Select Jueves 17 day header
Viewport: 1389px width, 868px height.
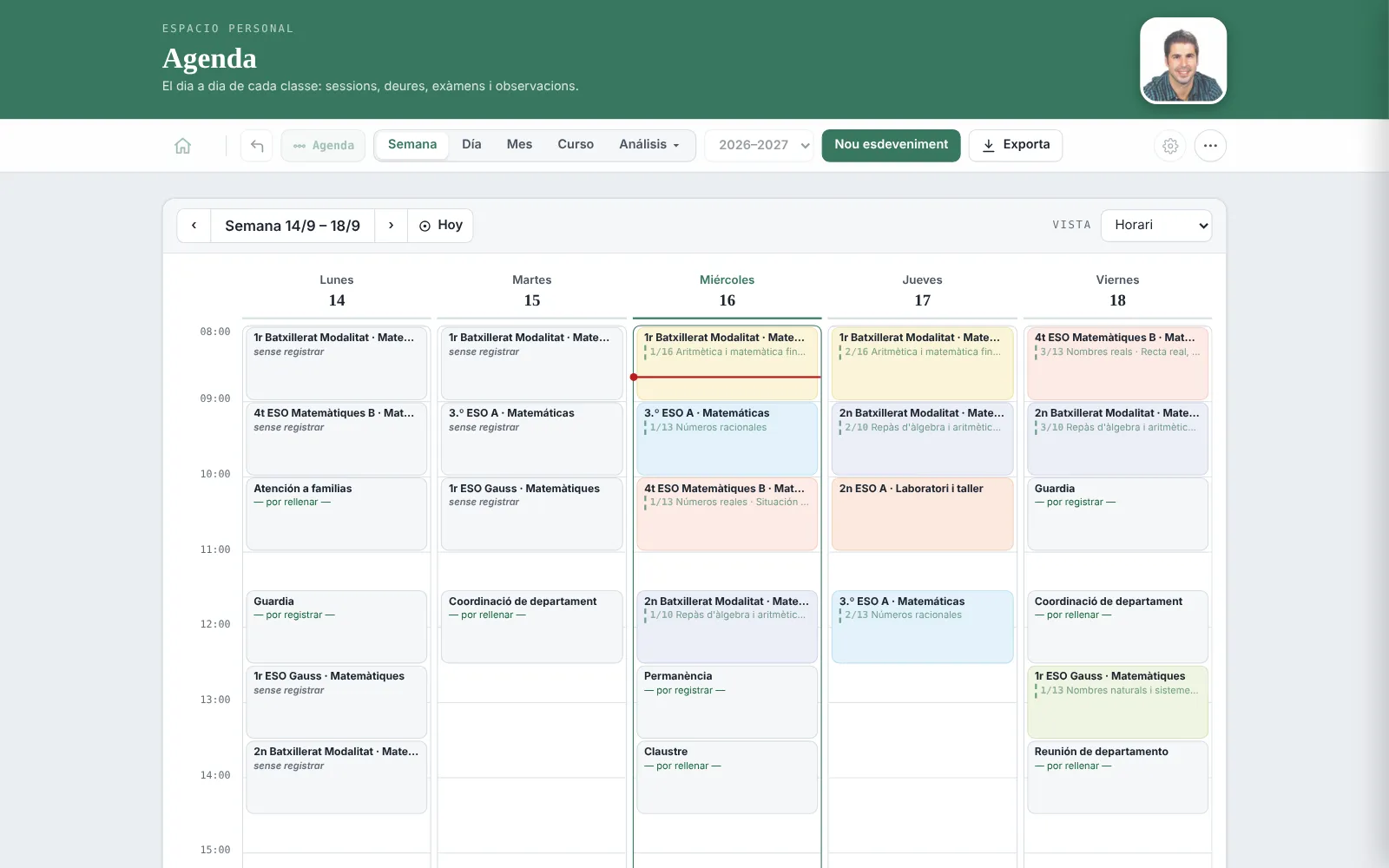click(x=923, y=291)
